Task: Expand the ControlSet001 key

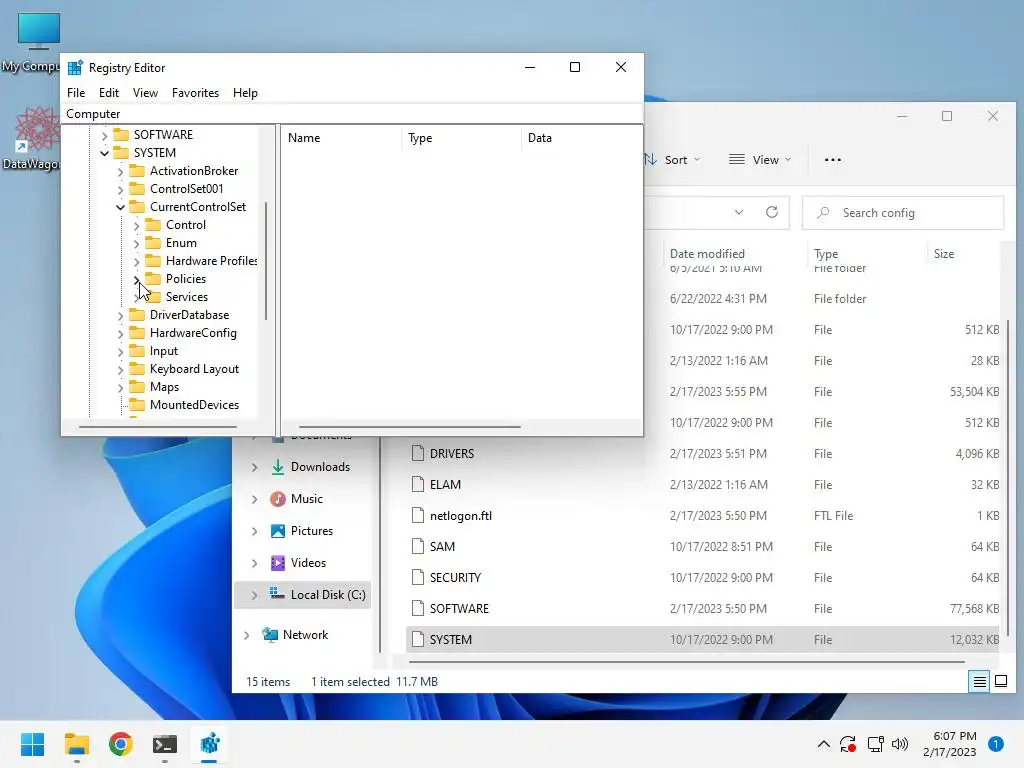Action: tap(120, 189)
